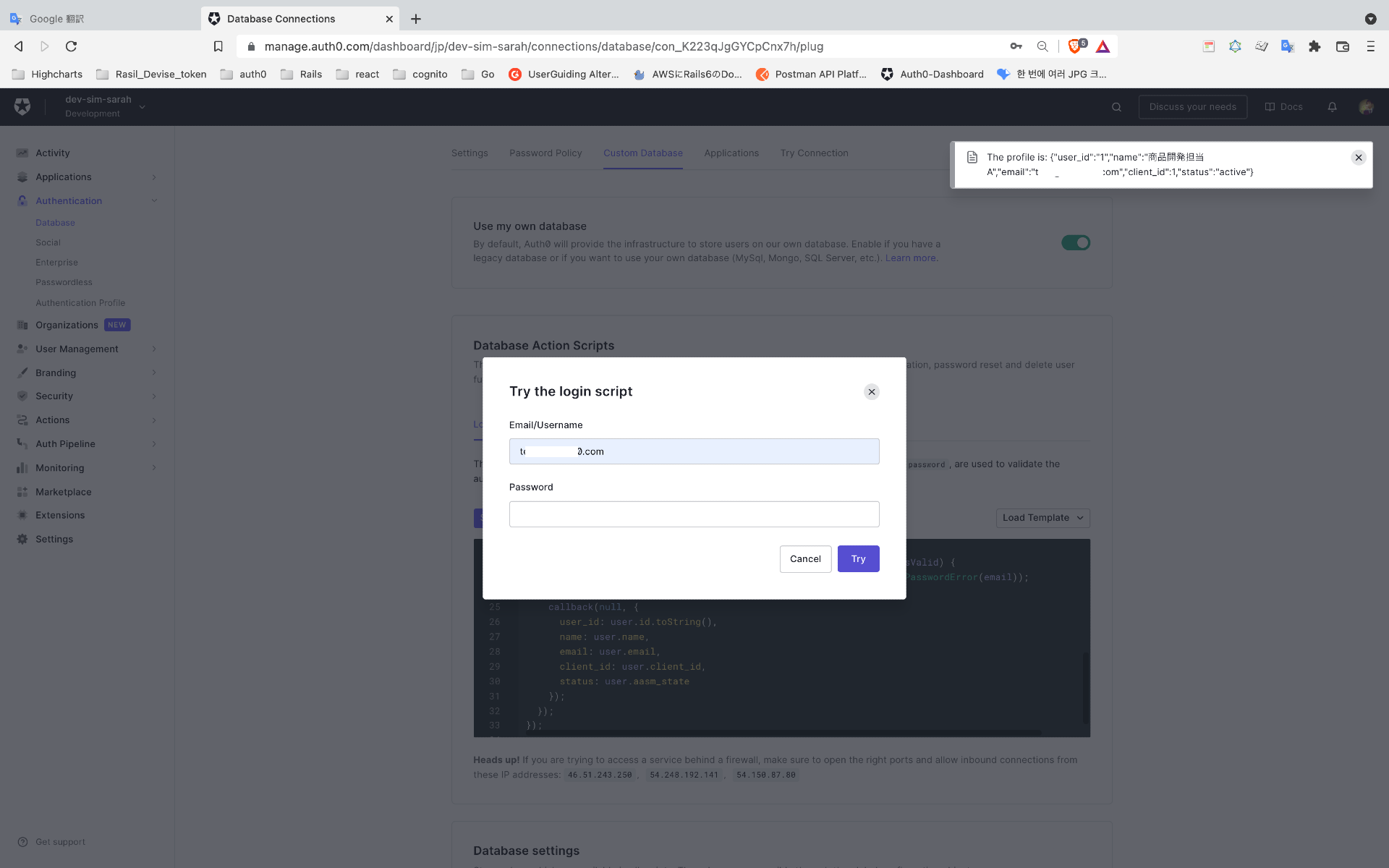Toggle the Use my own database switch
This screenshot has width=1389, height=868.
click(1075, 243)
